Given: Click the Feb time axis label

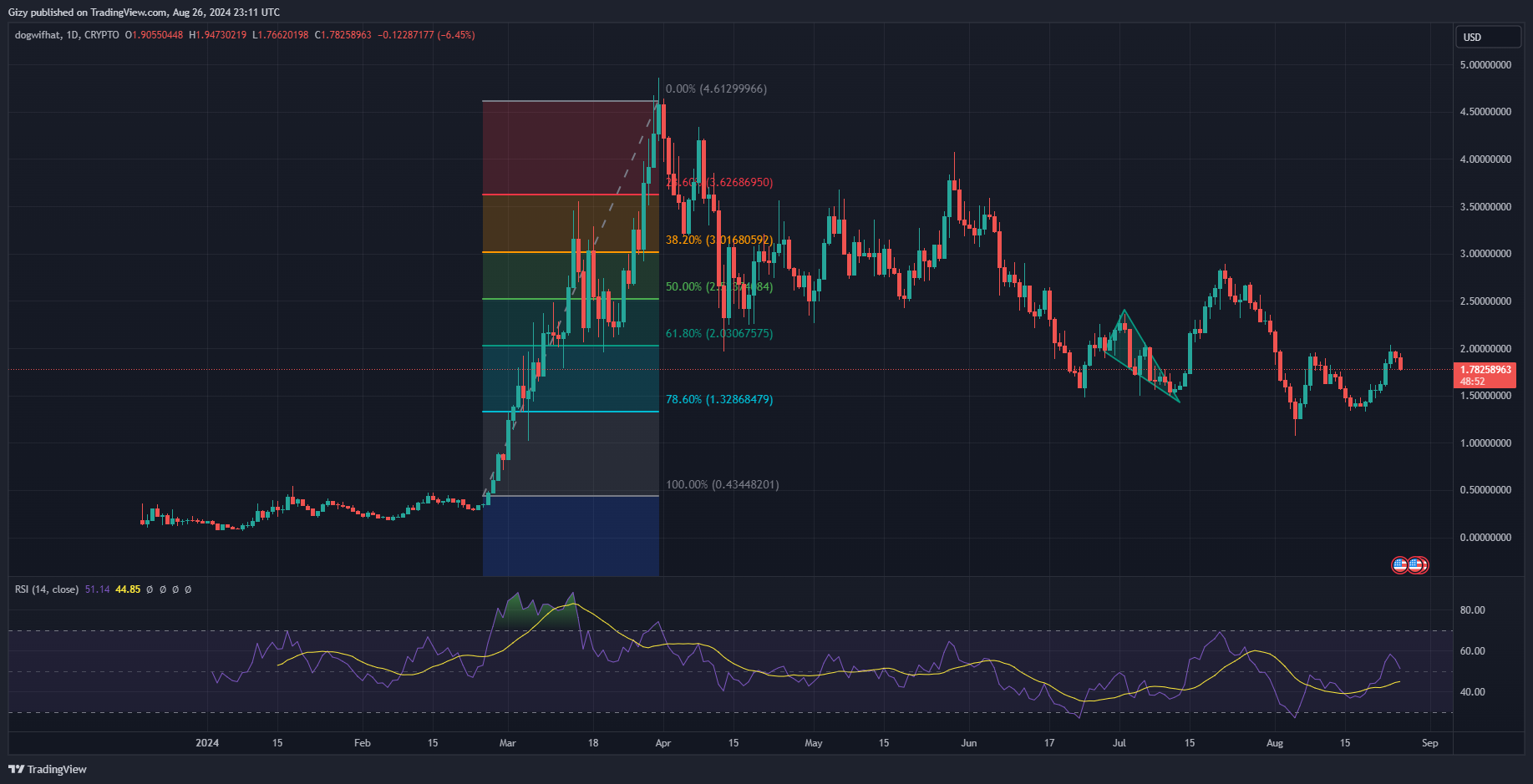Looking at the screenshot, I should click(x=362, y=743).
